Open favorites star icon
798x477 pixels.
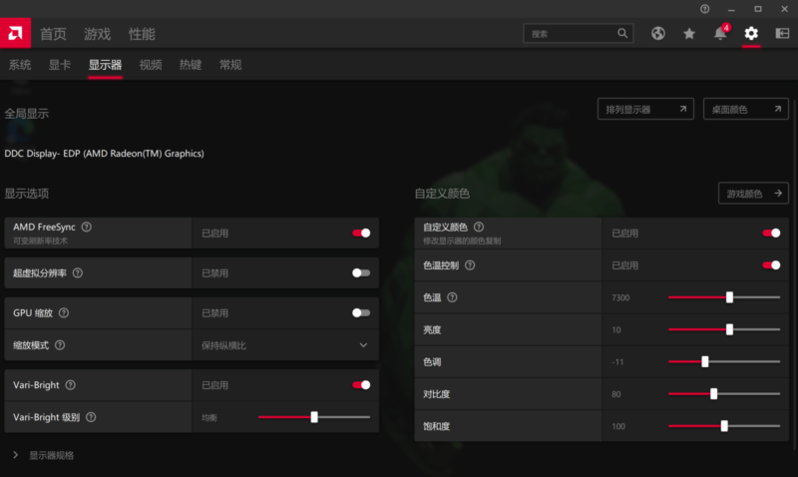point(689,33)
